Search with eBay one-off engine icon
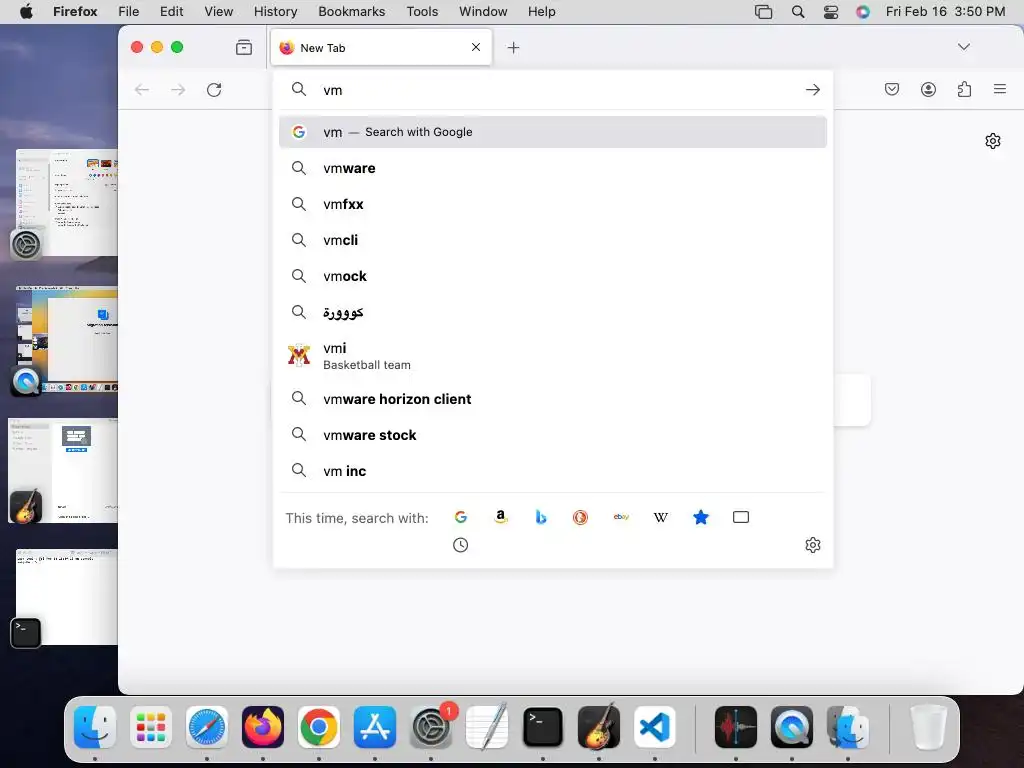 [x=621, y=517]
